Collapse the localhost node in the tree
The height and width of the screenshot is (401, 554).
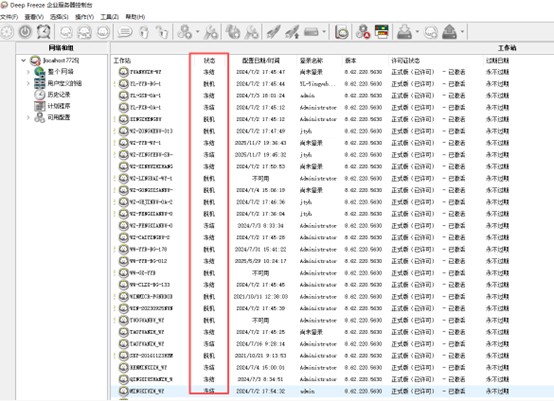(x=24, y=60)
